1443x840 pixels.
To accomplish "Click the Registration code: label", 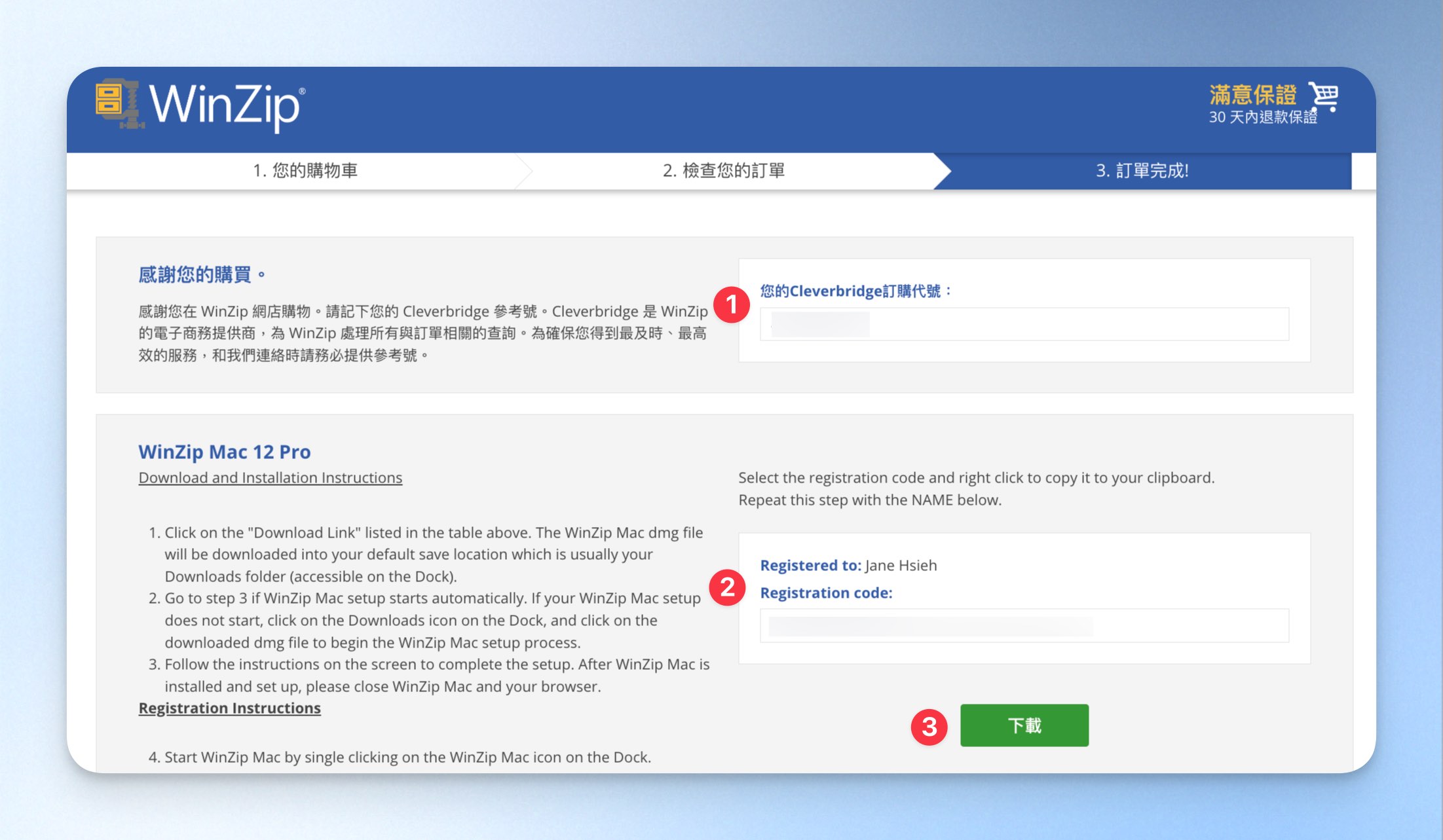I will (x=826, y=593).
